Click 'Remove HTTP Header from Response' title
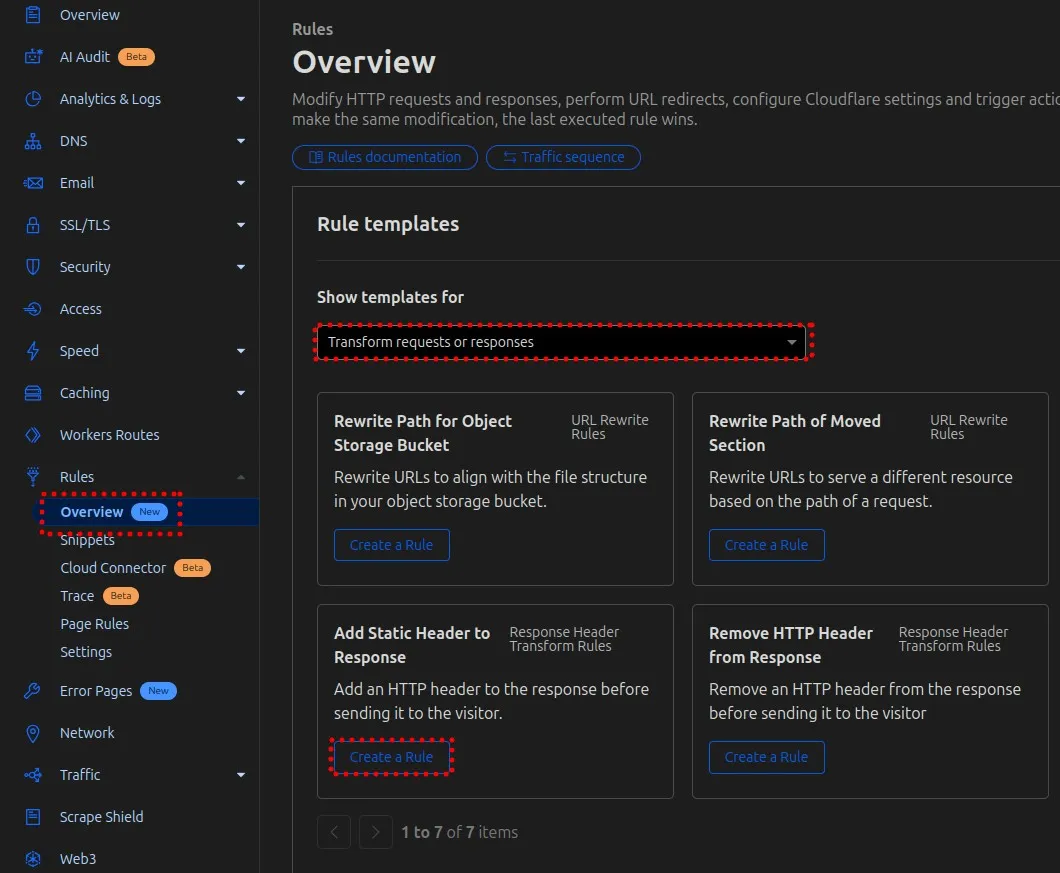This screenshot has width=1060, height=873. click(791, 645)
